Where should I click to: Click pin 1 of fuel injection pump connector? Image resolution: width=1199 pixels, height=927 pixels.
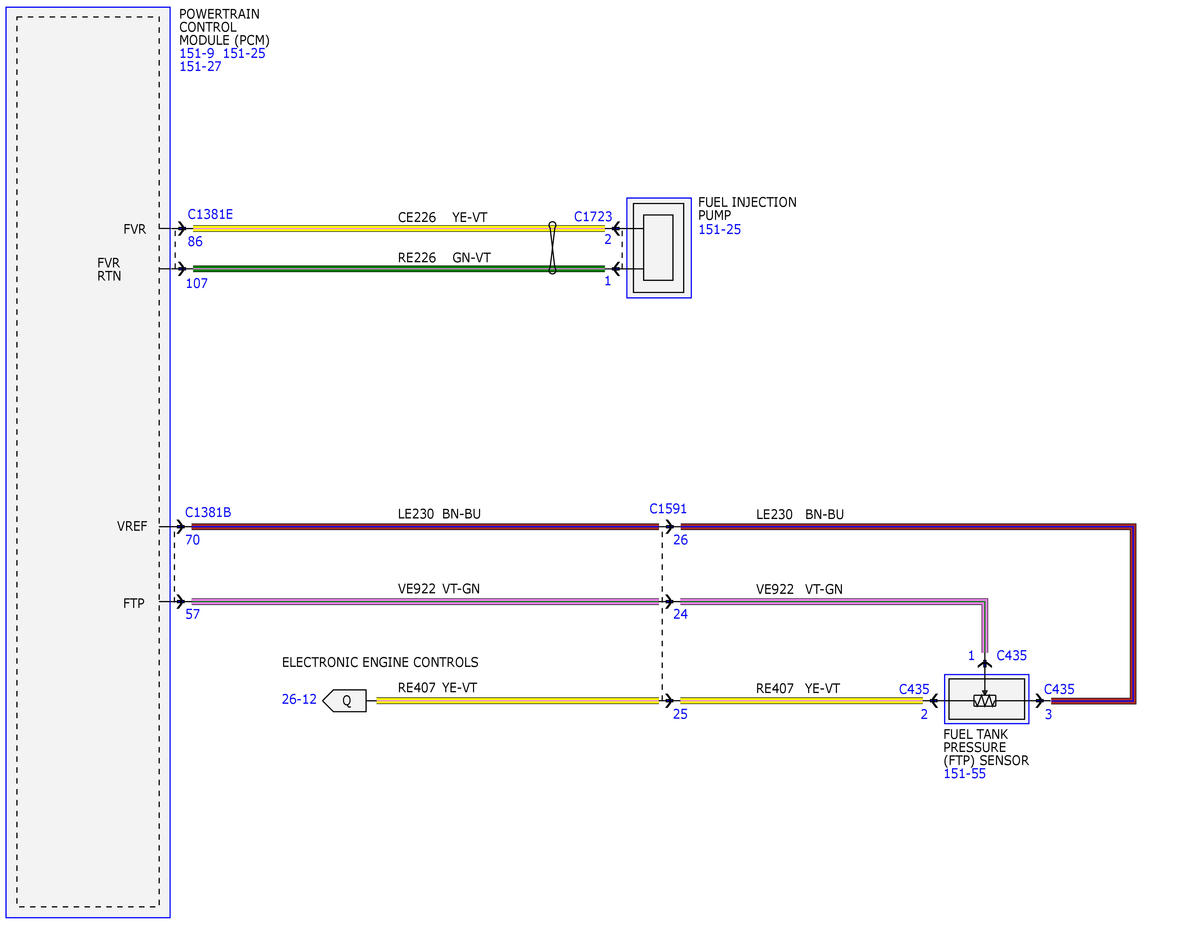(608, 281)
